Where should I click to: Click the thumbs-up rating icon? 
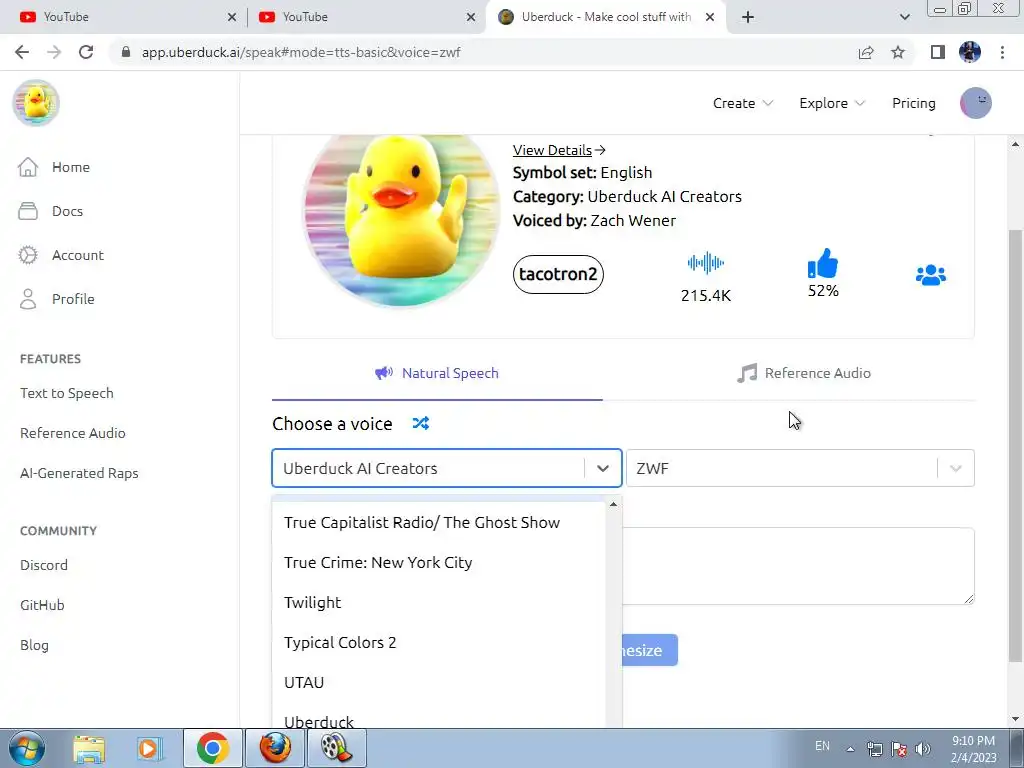click(x=823, y=264)
